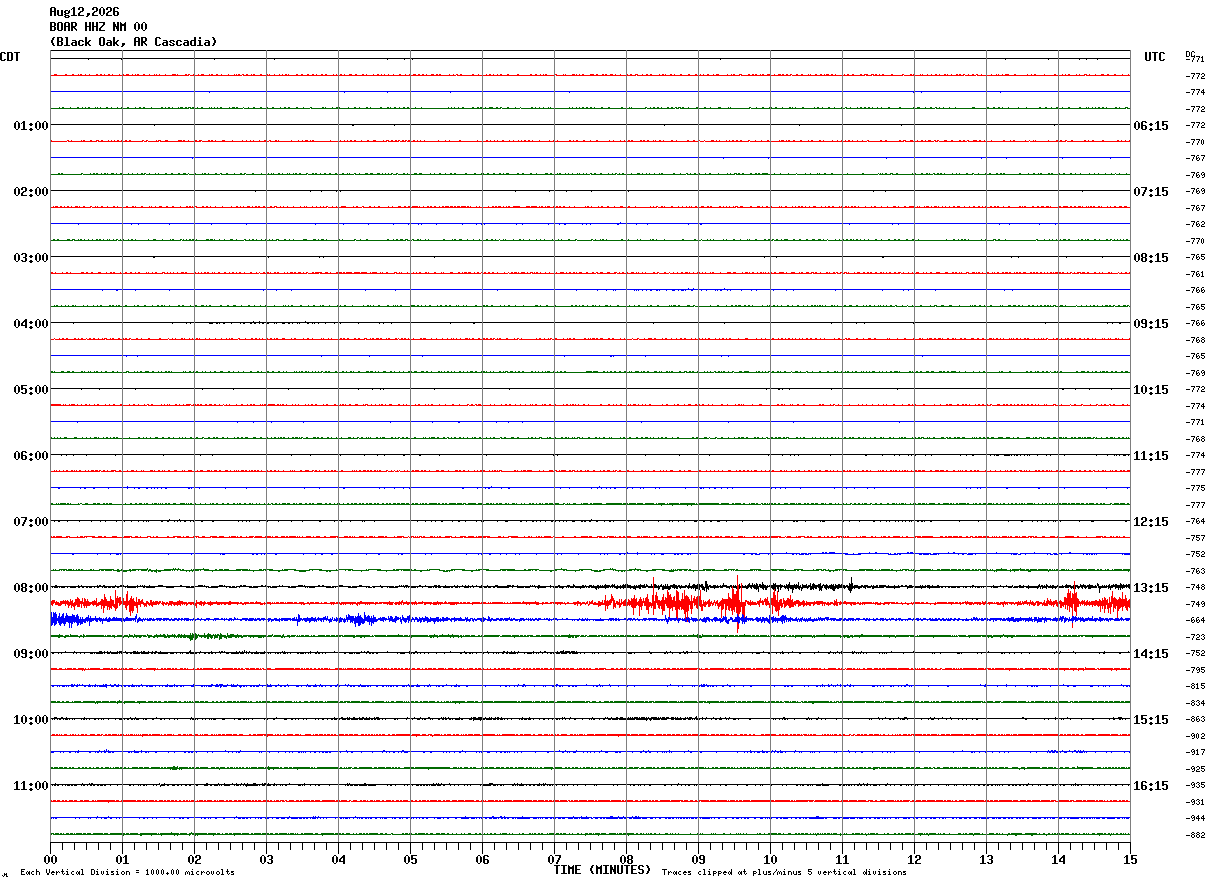The height and width of the screenshot is (886, 1210).
Task: Click the 01:00 CDT time label
Action: (31, 126)
